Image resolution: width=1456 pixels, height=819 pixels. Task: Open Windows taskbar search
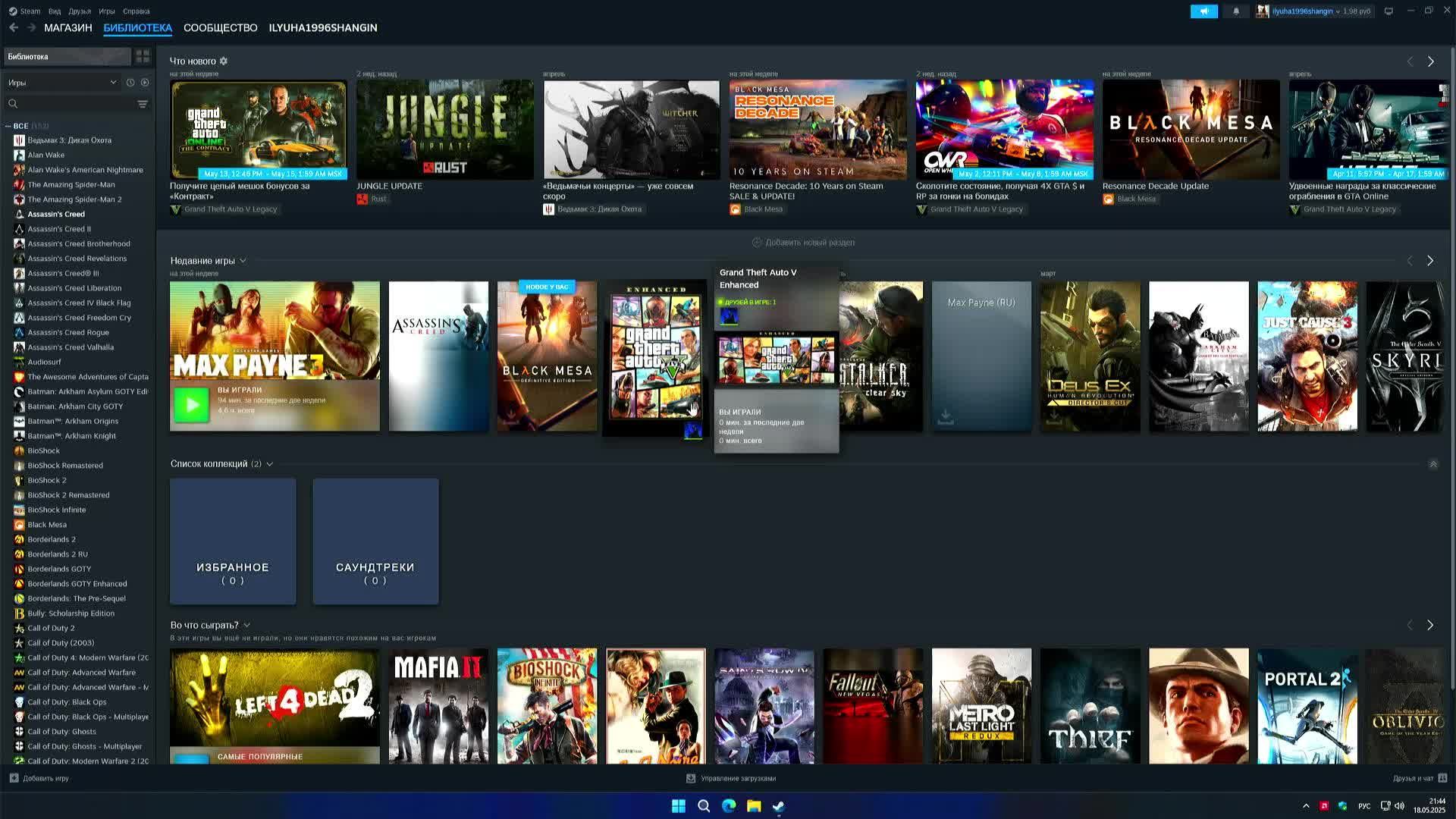point(704,806)
